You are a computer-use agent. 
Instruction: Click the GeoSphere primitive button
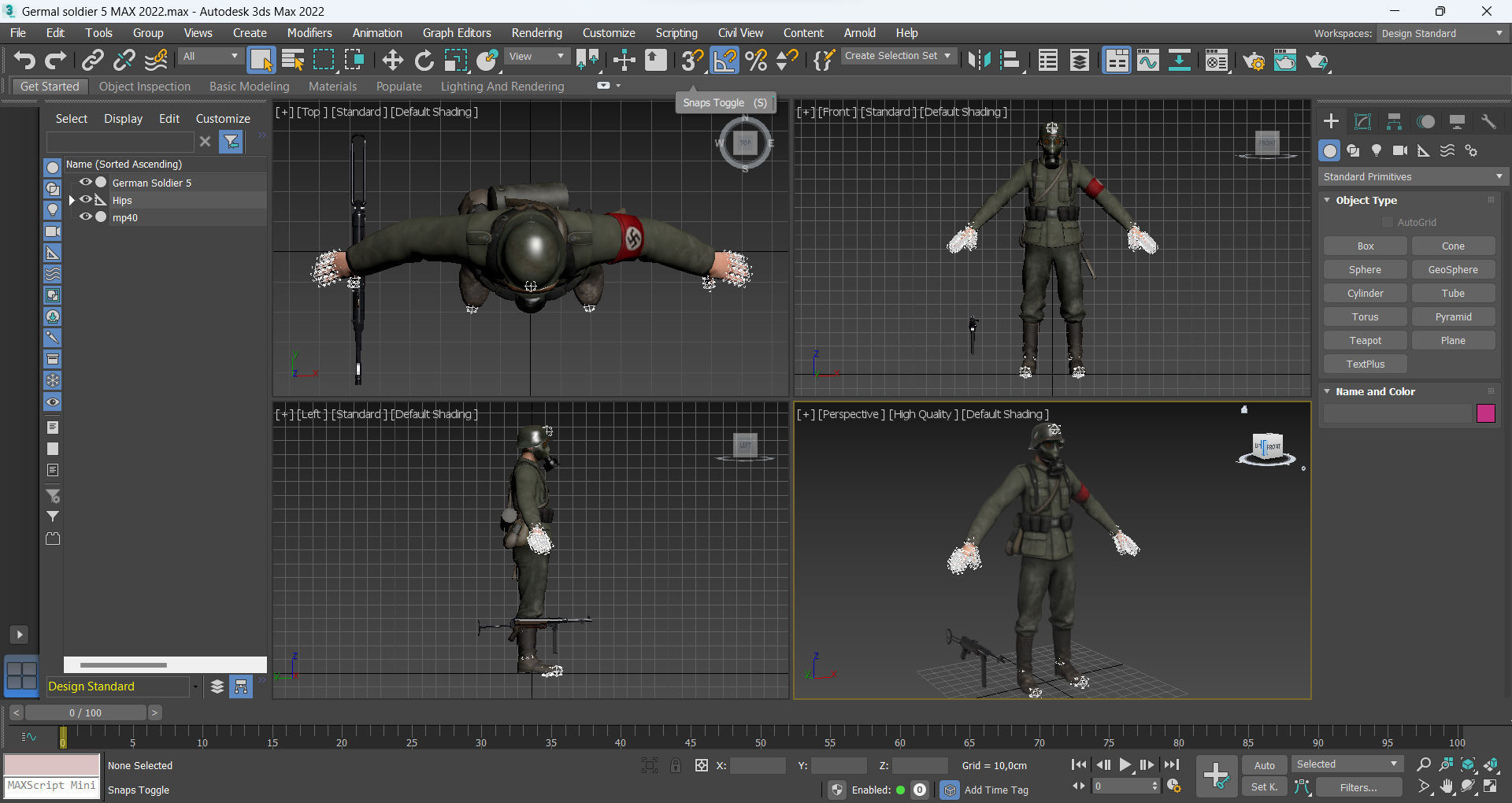tap(1452, 269)
